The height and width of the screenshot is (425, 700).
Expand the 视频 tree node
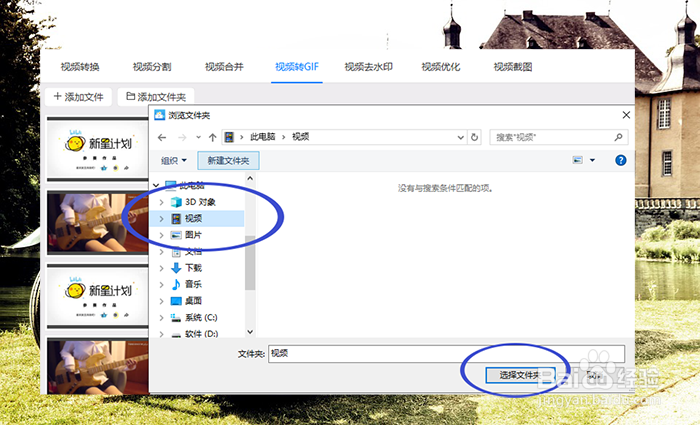pyautogui.click(x=162, y=219)
